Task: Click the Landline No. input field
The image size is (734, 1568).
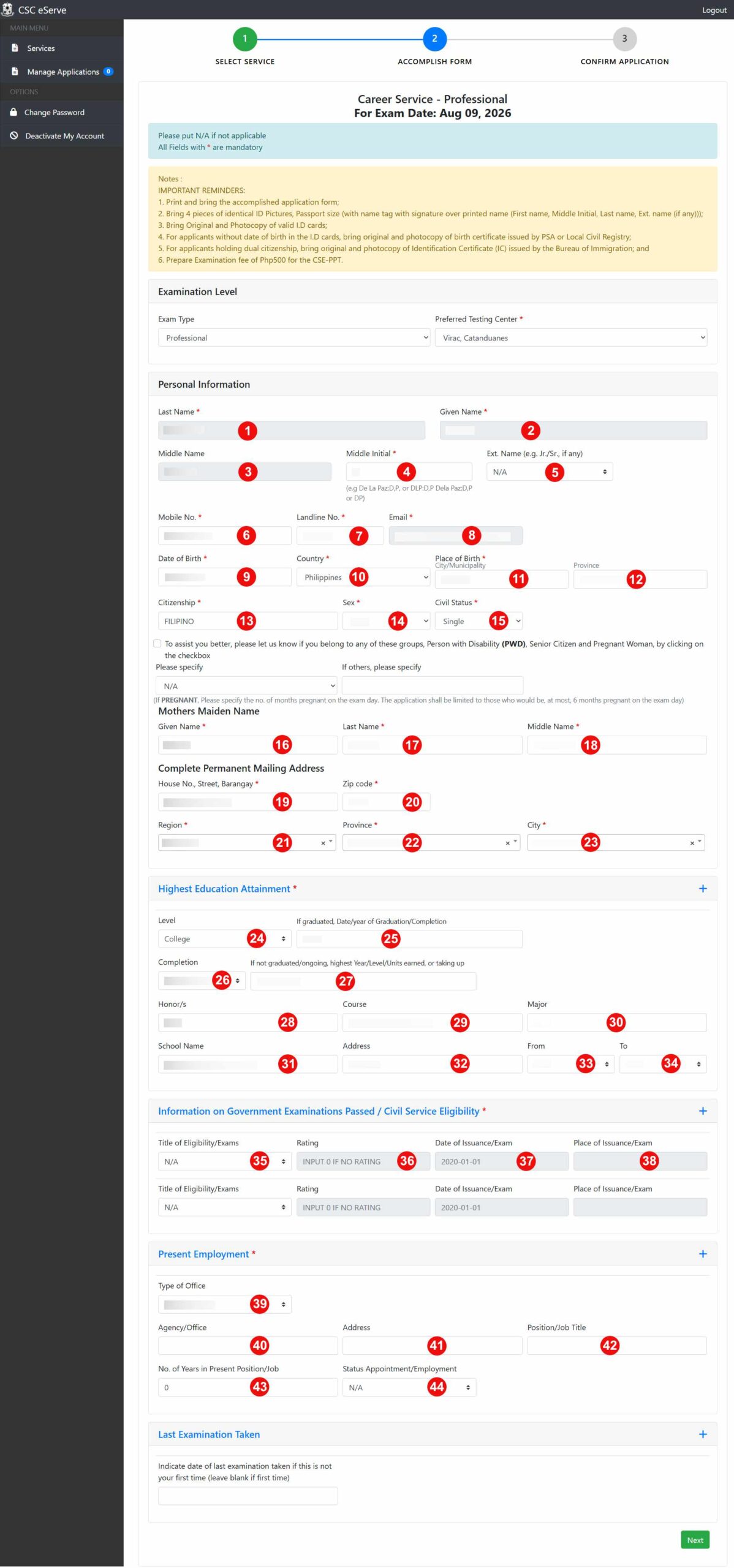Action: pyautogui.click(x=340, y=535)
